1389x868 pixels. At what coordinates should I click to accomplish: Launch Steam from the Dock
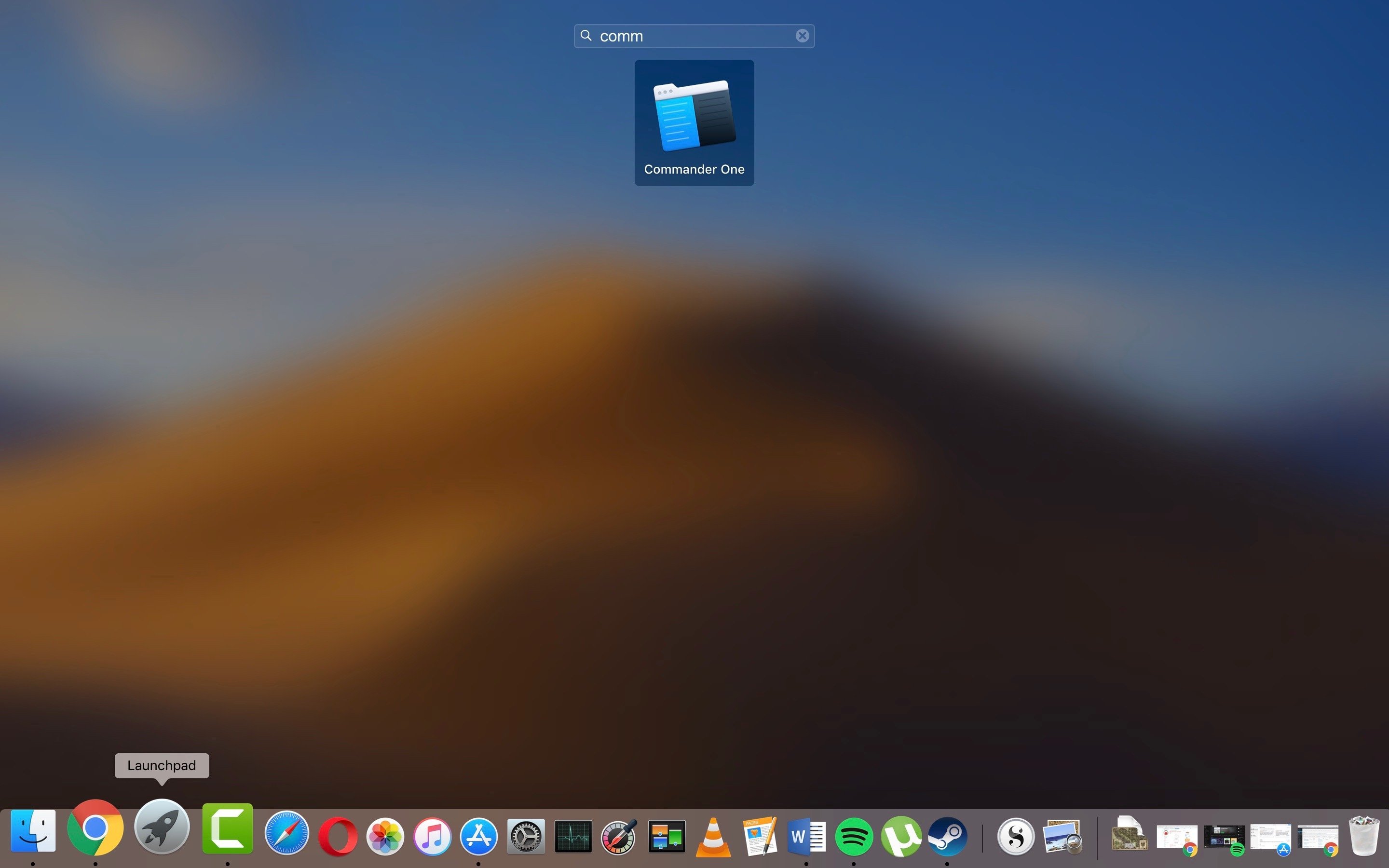(947, 836)
